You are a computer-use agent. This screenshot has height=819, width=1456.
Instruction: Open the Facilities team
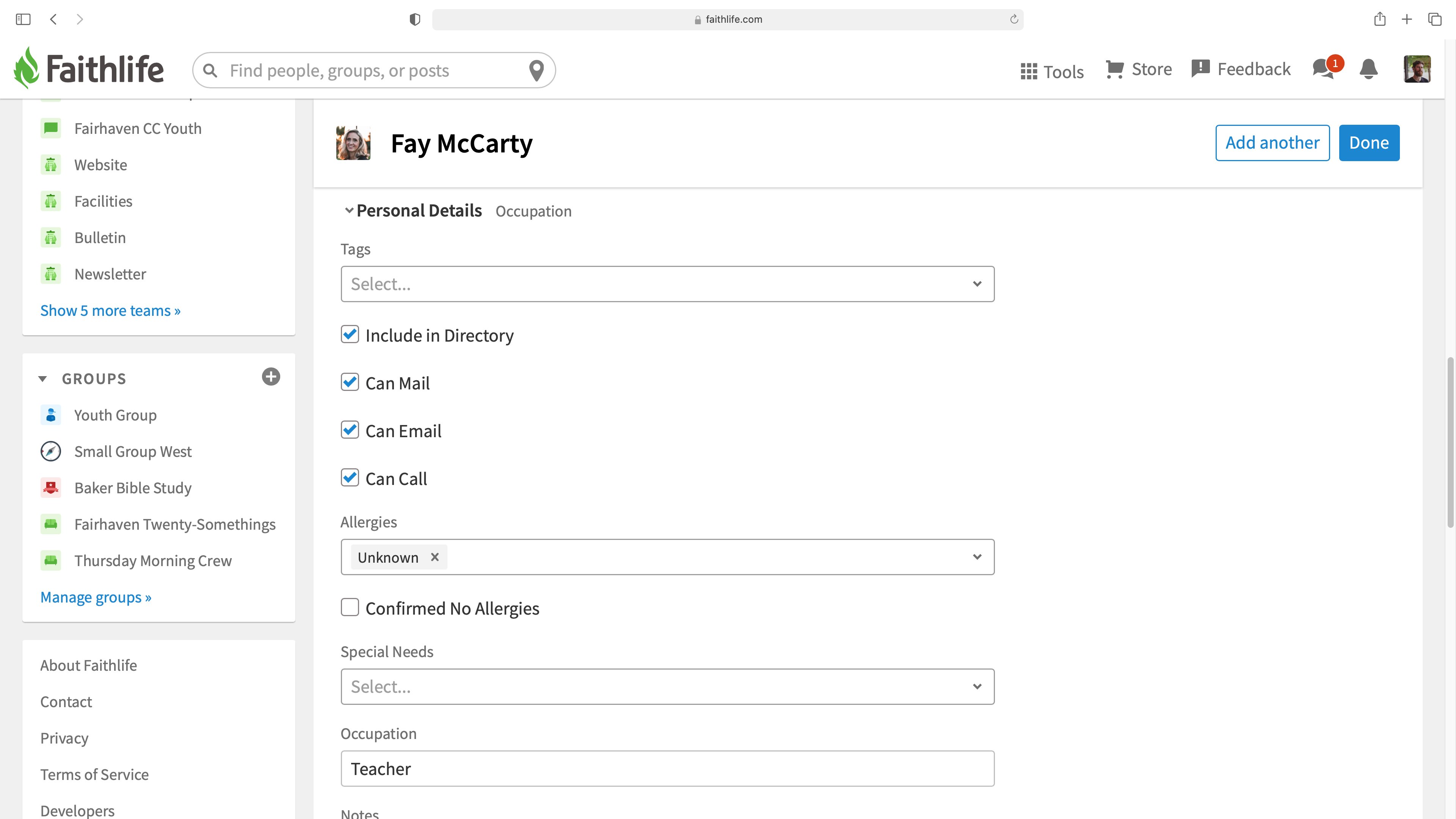click(104, 201)
